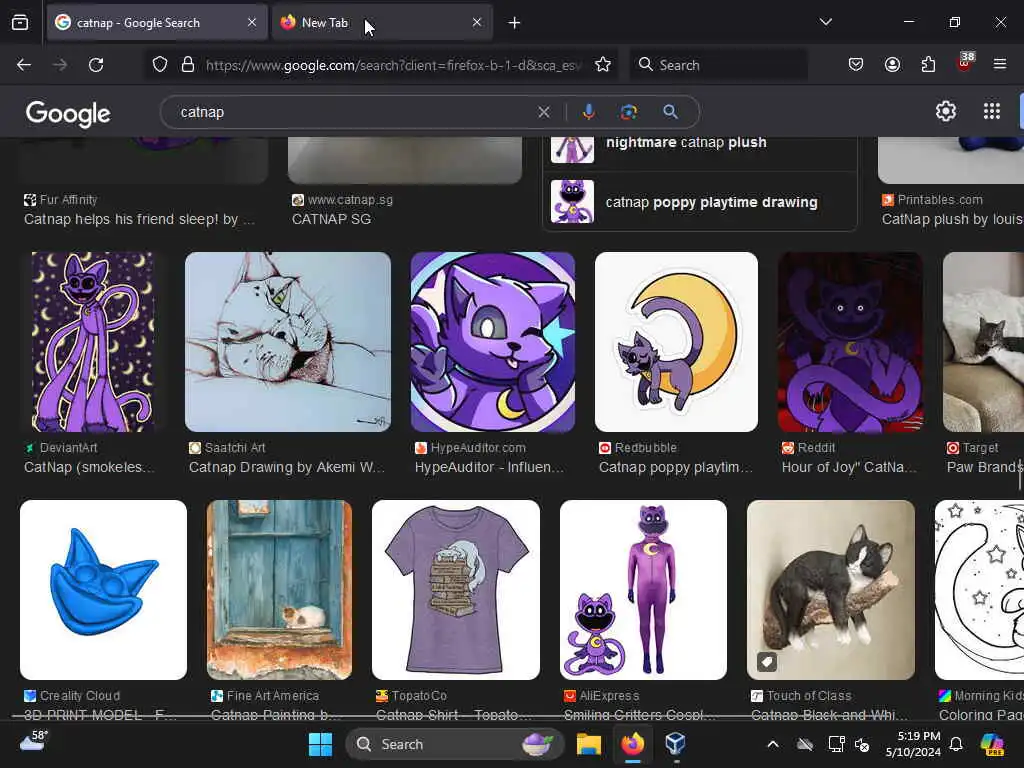Open the clock showing 5:19 PM

coord(913,744)
